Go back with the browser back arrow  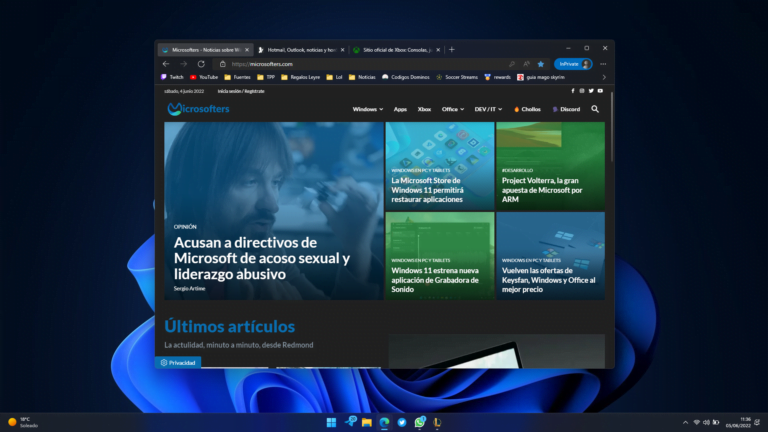pyautogui.click(x=166, y=64)
